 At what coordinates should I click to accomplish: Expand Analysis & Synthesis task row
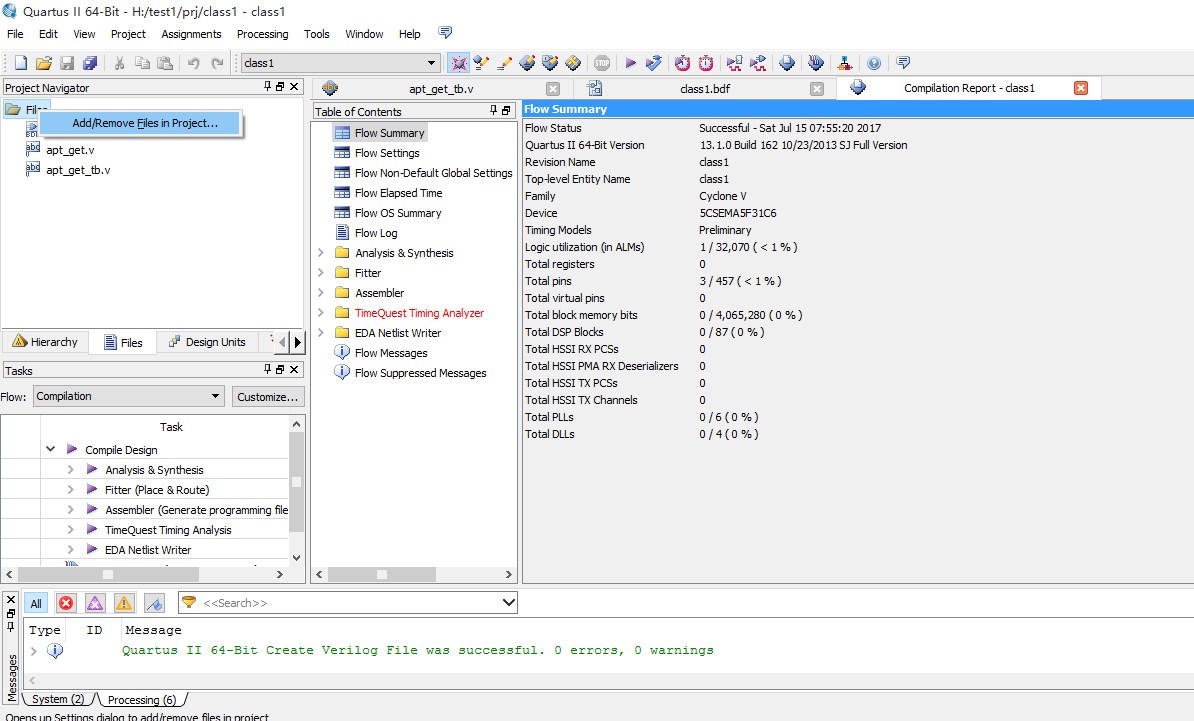[x=70, y=470]
